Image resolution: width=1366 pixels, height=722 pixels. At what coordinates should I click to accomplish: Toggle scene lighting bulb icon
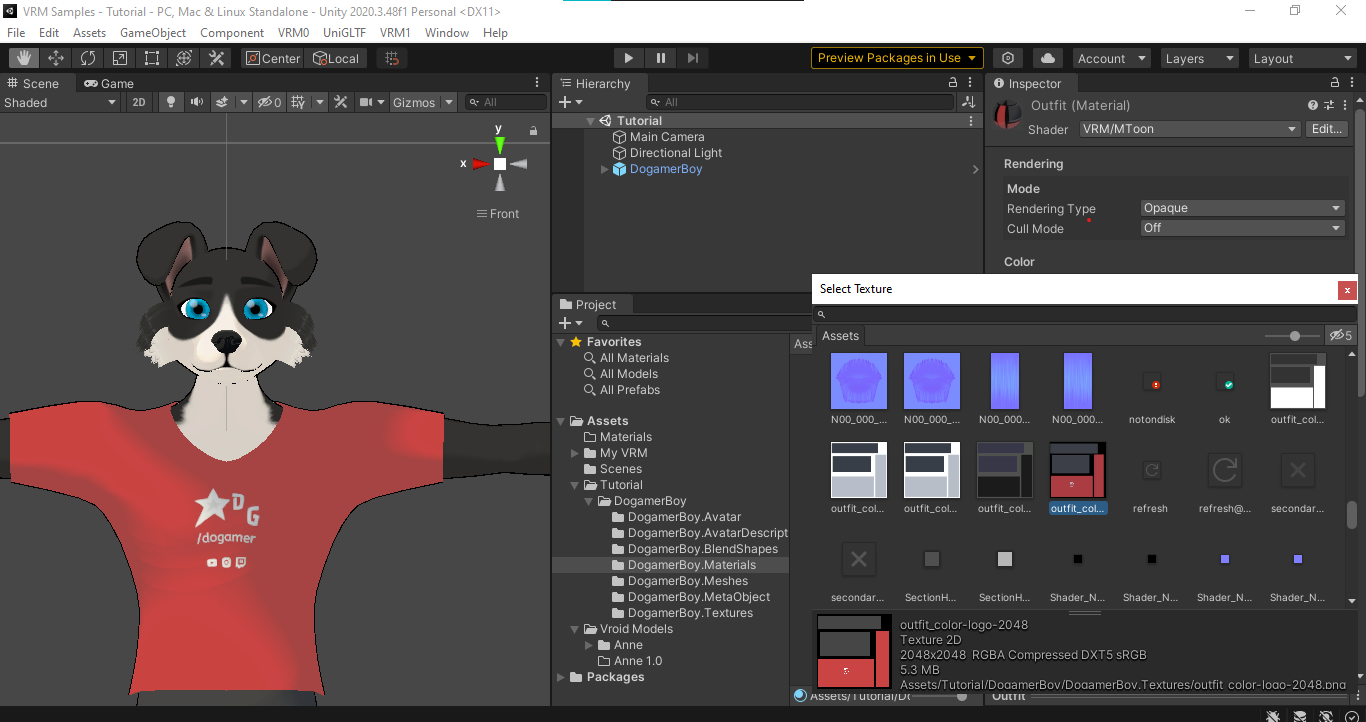tap(171, 102)
